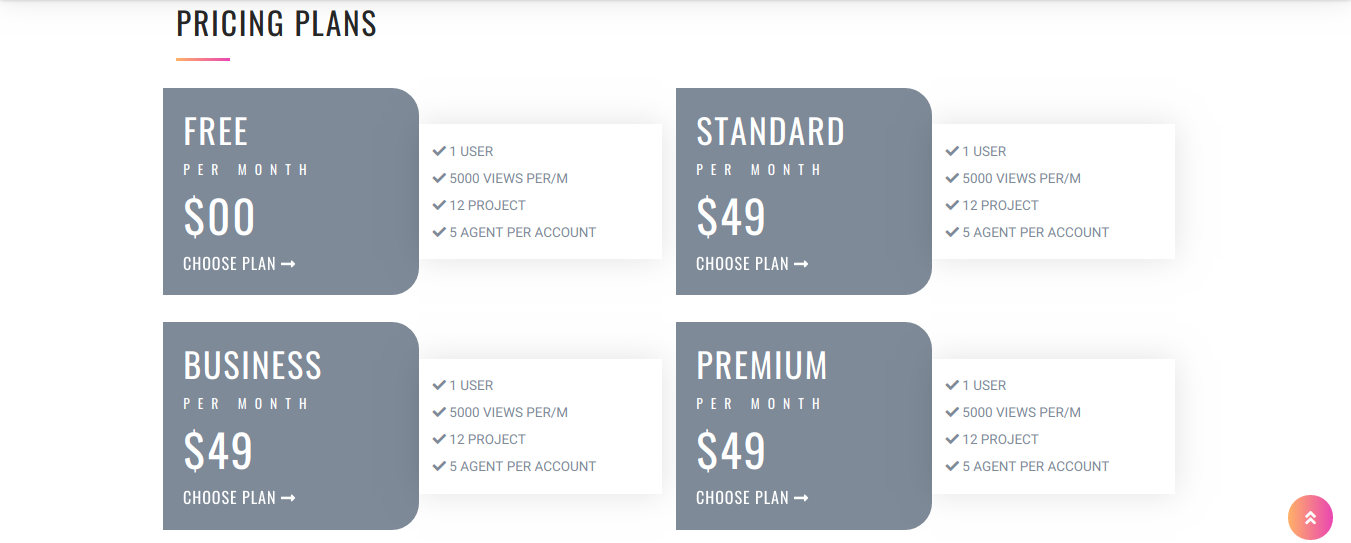Click the scroll-to-top double chevron button
The height and width of the screenshot is (543, 1351).
point(1310,518)
